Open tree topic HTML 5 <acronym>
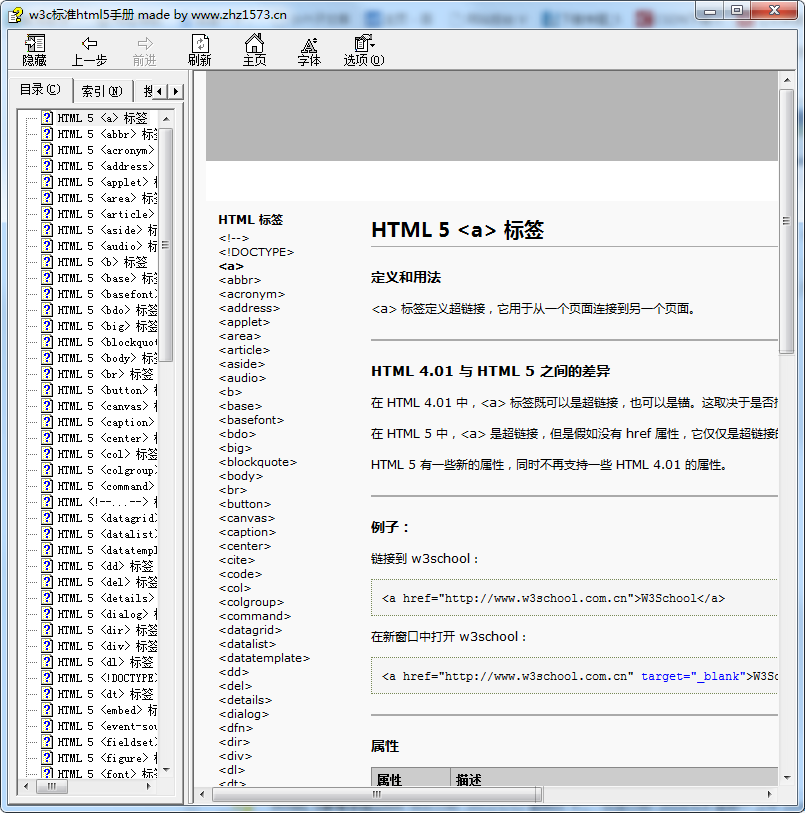Screen dimensions: 805x813 coord(106,150)
